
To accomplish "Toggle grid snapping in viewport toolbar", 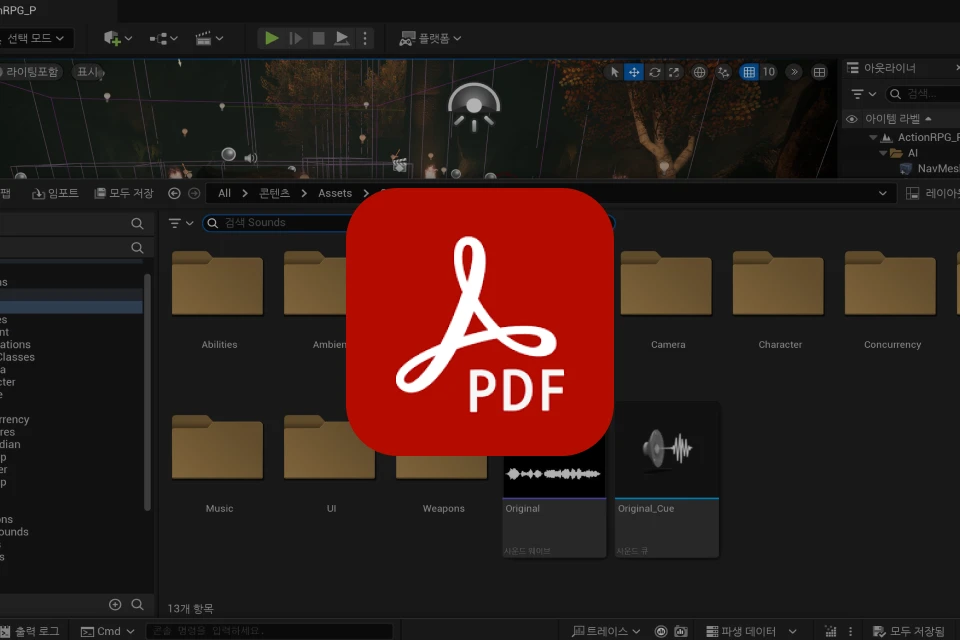I will [749, 72].
